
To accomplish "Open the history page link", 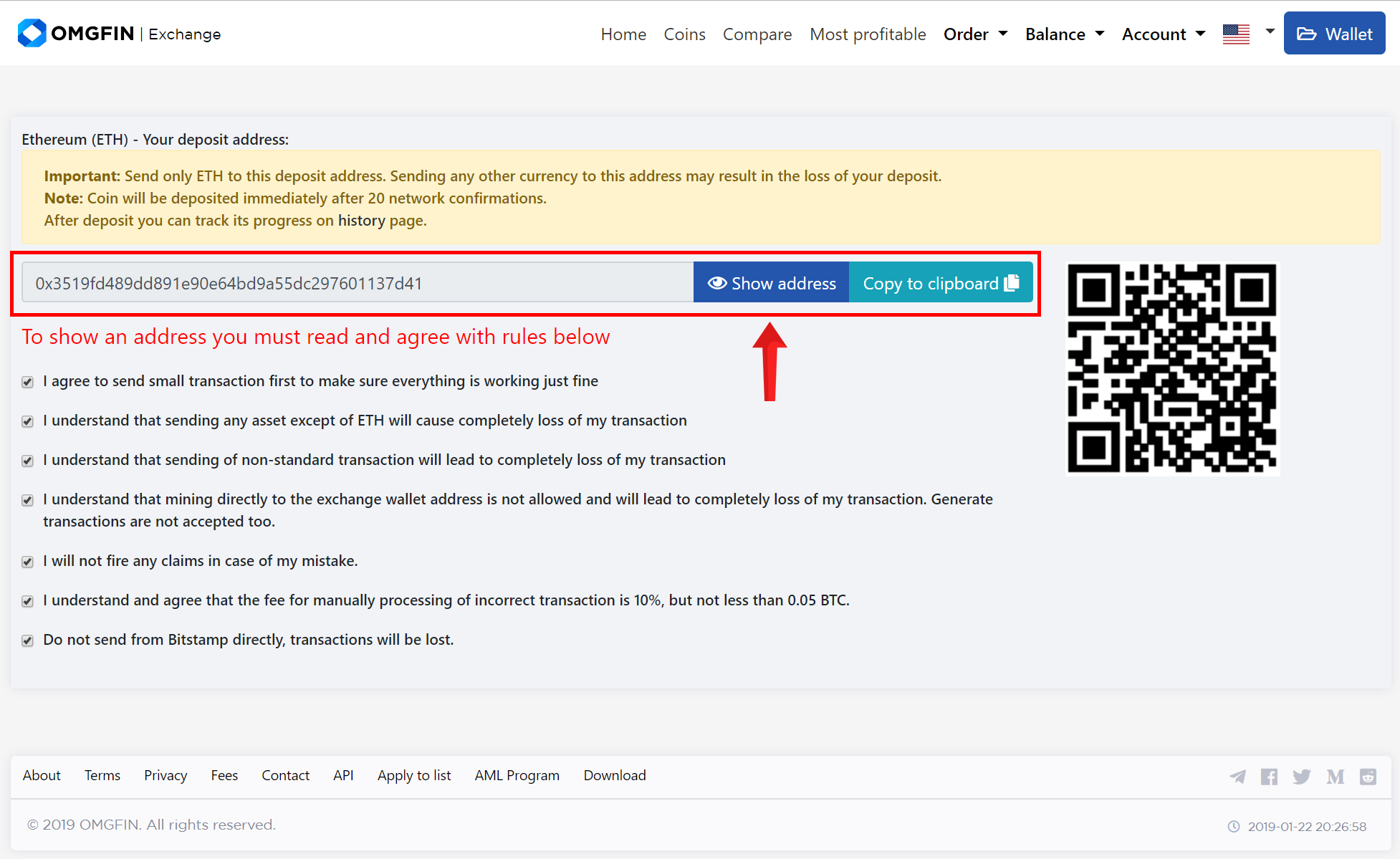I will pos(362,221).
